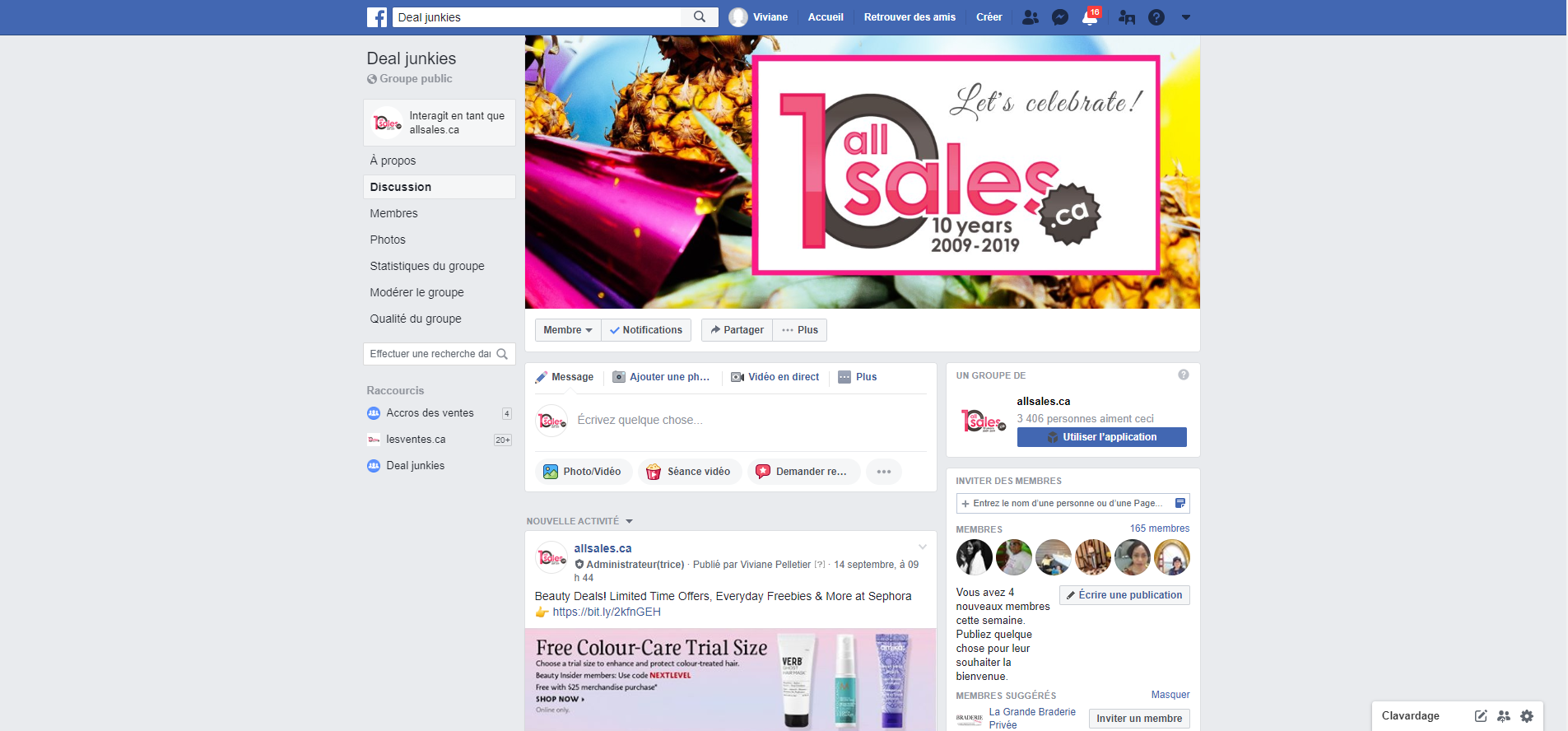Screen dimensions: 1568x731
Task: Go to Accueil in top bar
Action: (826, 17)
